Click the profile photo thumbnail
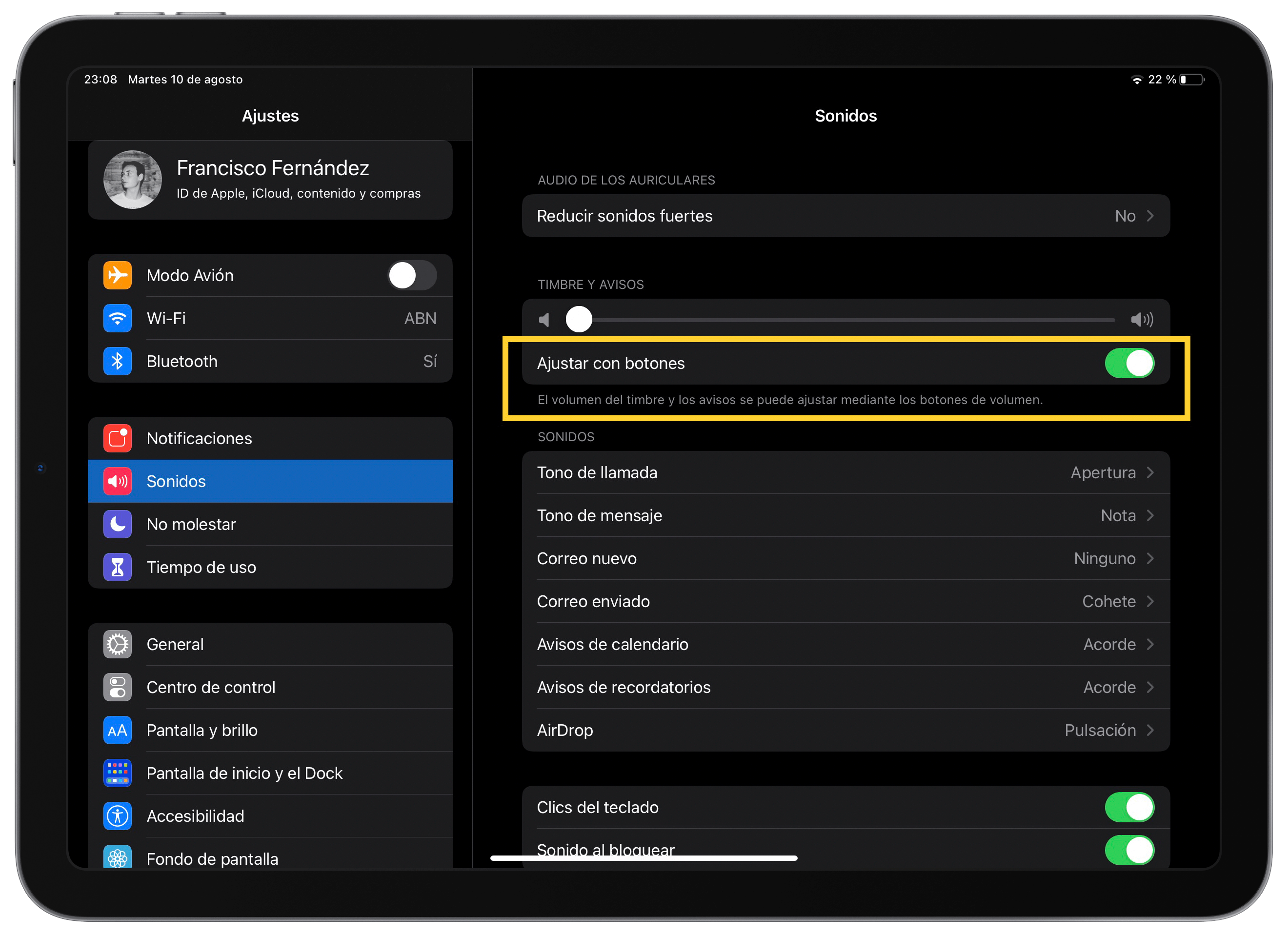Image resolution: width=1288 pixels, height=937 pixels. pos(132,180)
